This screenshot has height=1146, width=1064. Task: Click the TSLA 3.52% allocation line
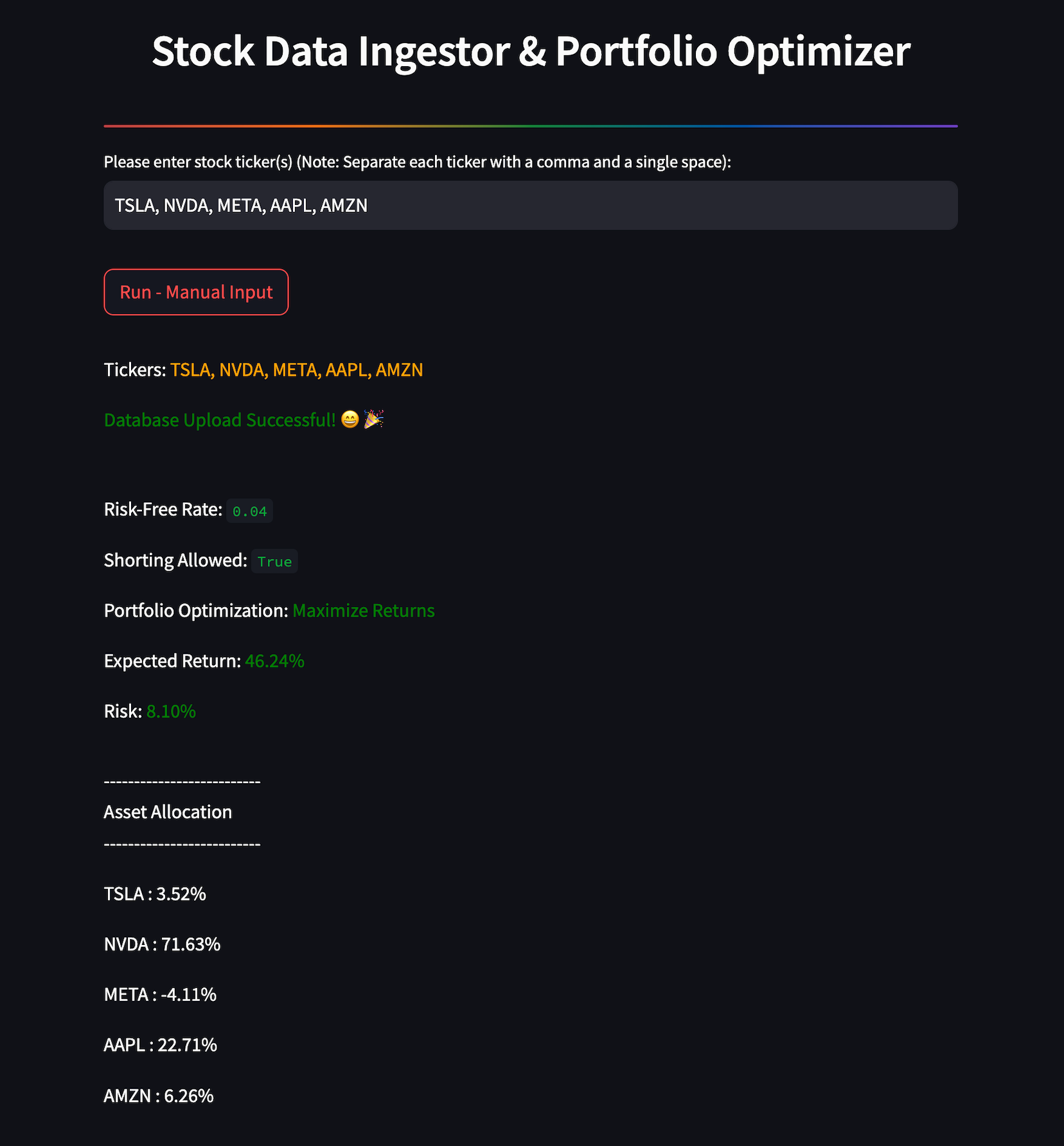point(155,894)
